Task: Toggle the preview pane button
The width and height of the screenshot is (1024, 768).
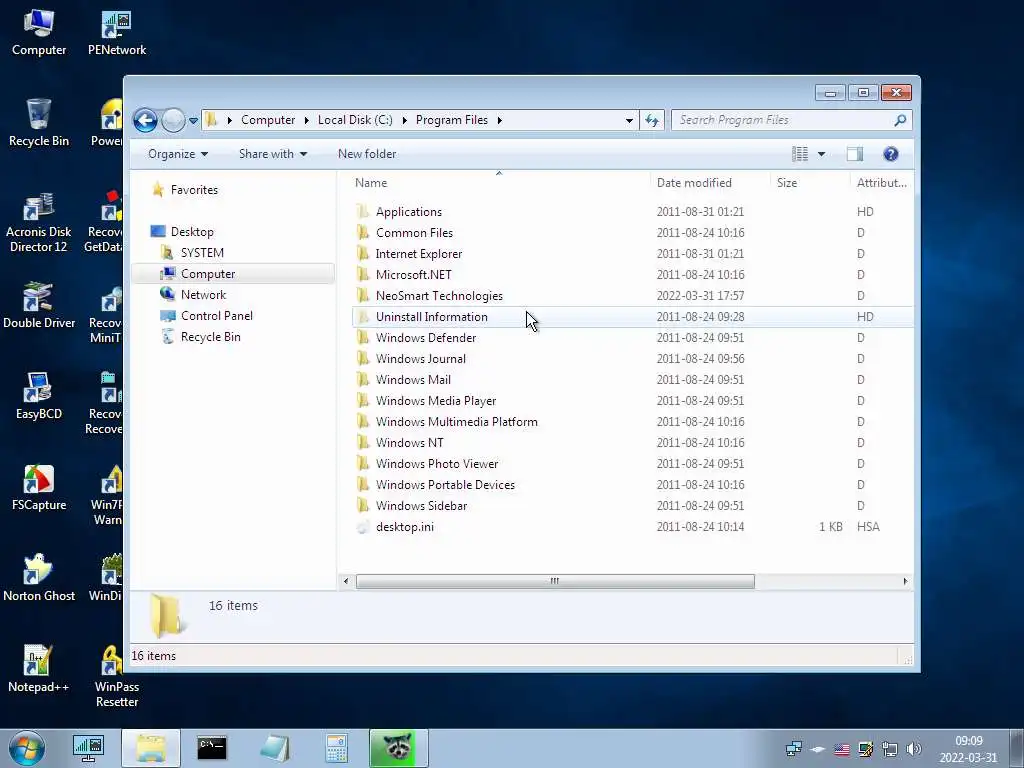Action: point(855,154)
